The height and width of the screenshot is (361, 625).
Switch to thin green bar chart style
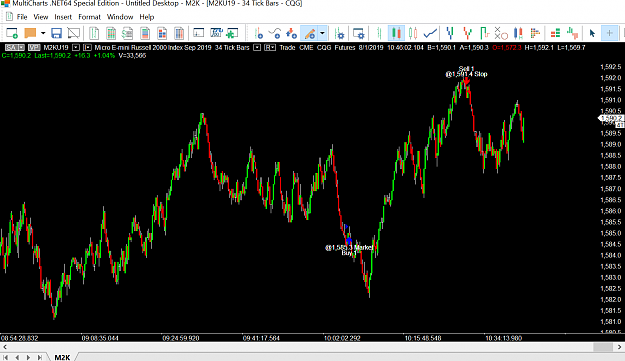(x=379, y=33)
